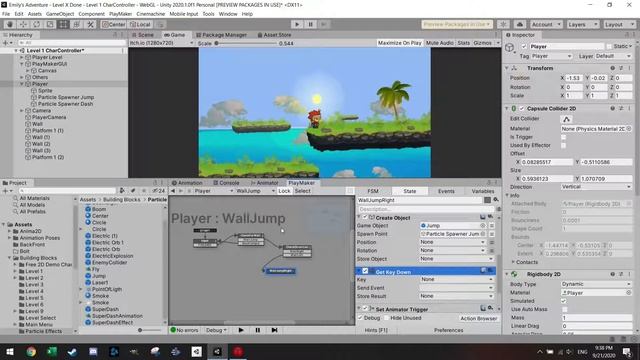Image resolution: width=640 pixels, height=360 pixels.
Task: Click the PlayMaker Lock button
Action: [x=284, y=191]
